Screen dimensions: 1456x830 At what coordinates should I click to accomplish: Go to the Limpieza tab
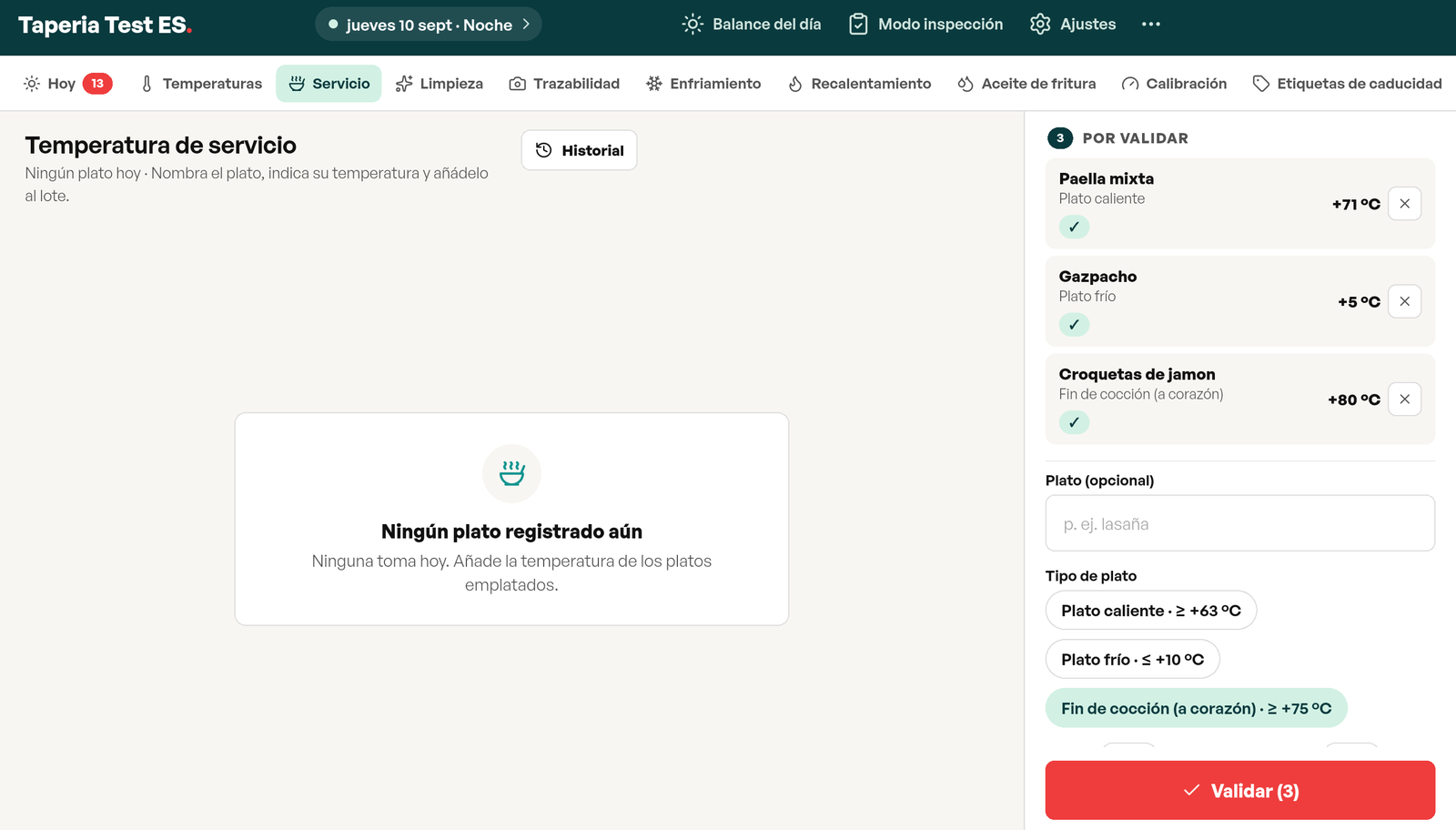[x=440, y=84]
